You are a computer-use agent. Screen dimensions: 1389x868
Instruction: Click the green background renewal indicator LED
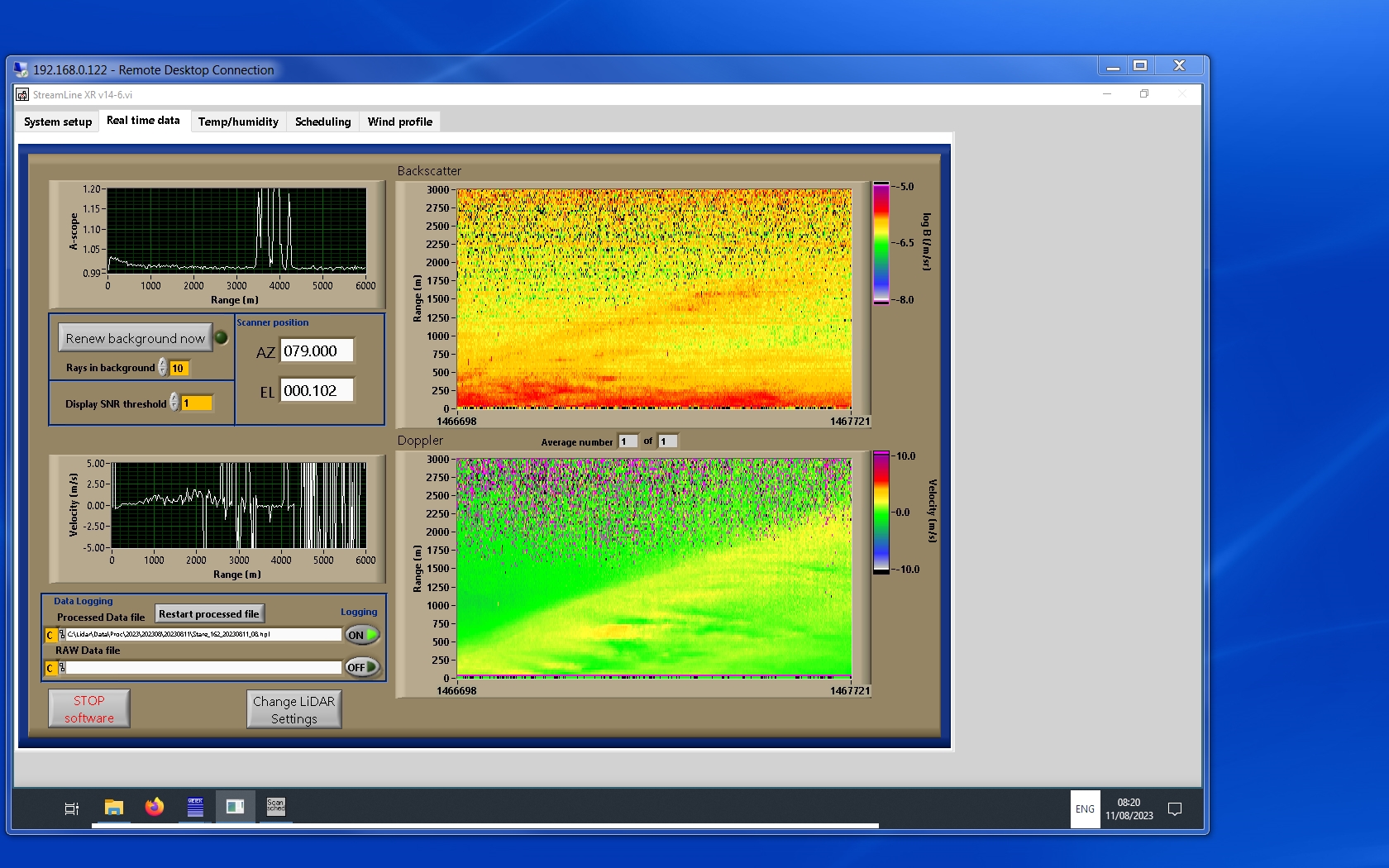pos(222,337)
